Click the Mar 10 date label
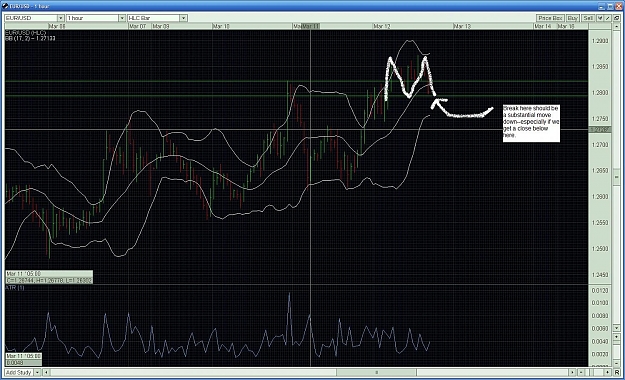The height and width of the screenshot is (380, 625). point(221,26)
